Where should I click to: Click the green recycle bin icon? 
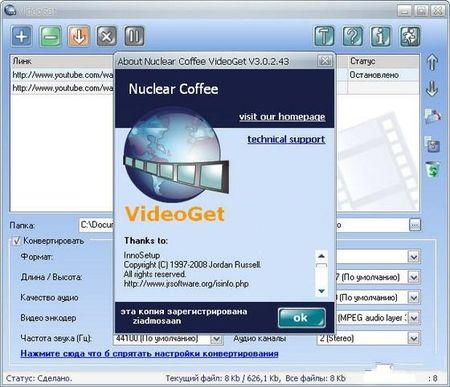(433, 169)
